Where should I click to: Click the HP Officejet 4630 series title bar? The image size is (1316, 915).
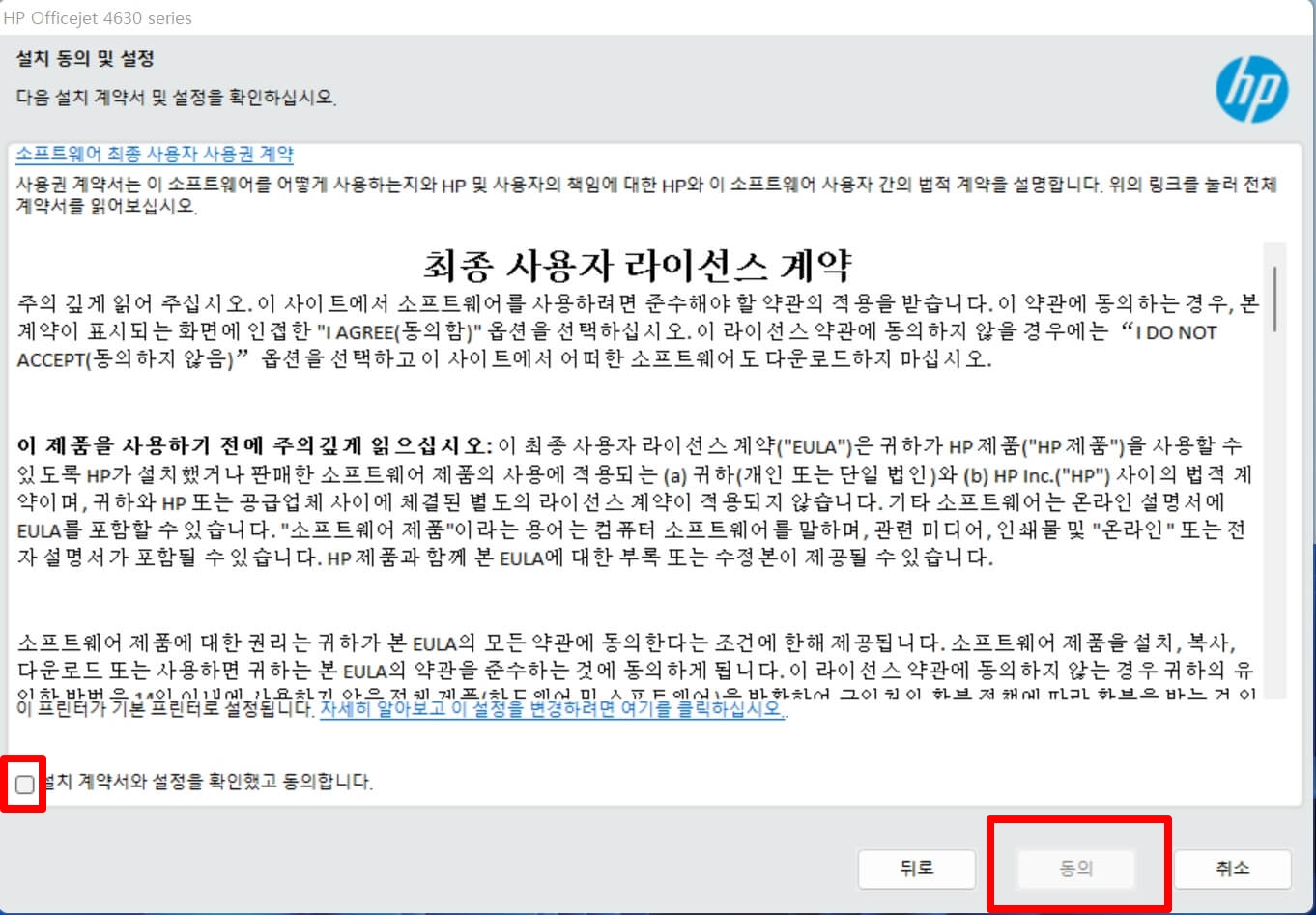pos(100,17)
